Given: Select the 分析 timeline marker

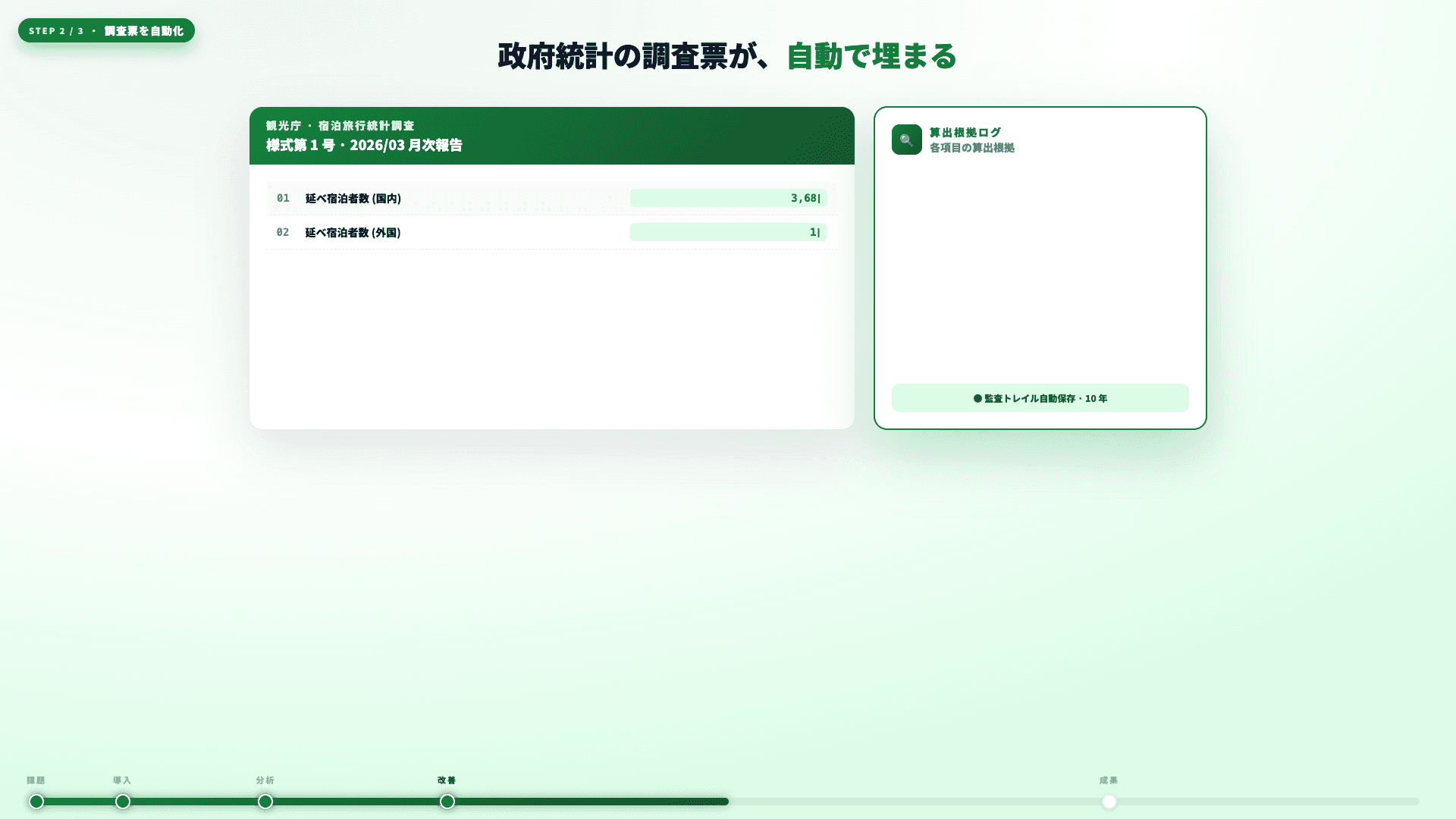Looking at the screenshot, I should coord(265,802).
